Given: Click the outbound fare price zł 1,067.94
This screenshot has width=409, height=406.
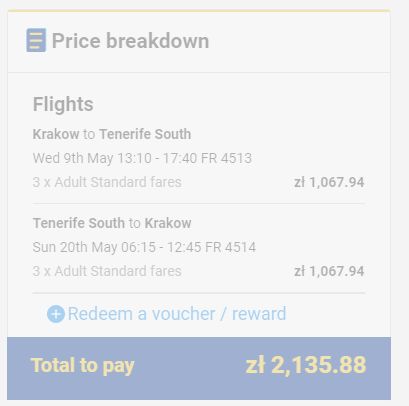Looking at the screenshot, I should pos(329,182).
